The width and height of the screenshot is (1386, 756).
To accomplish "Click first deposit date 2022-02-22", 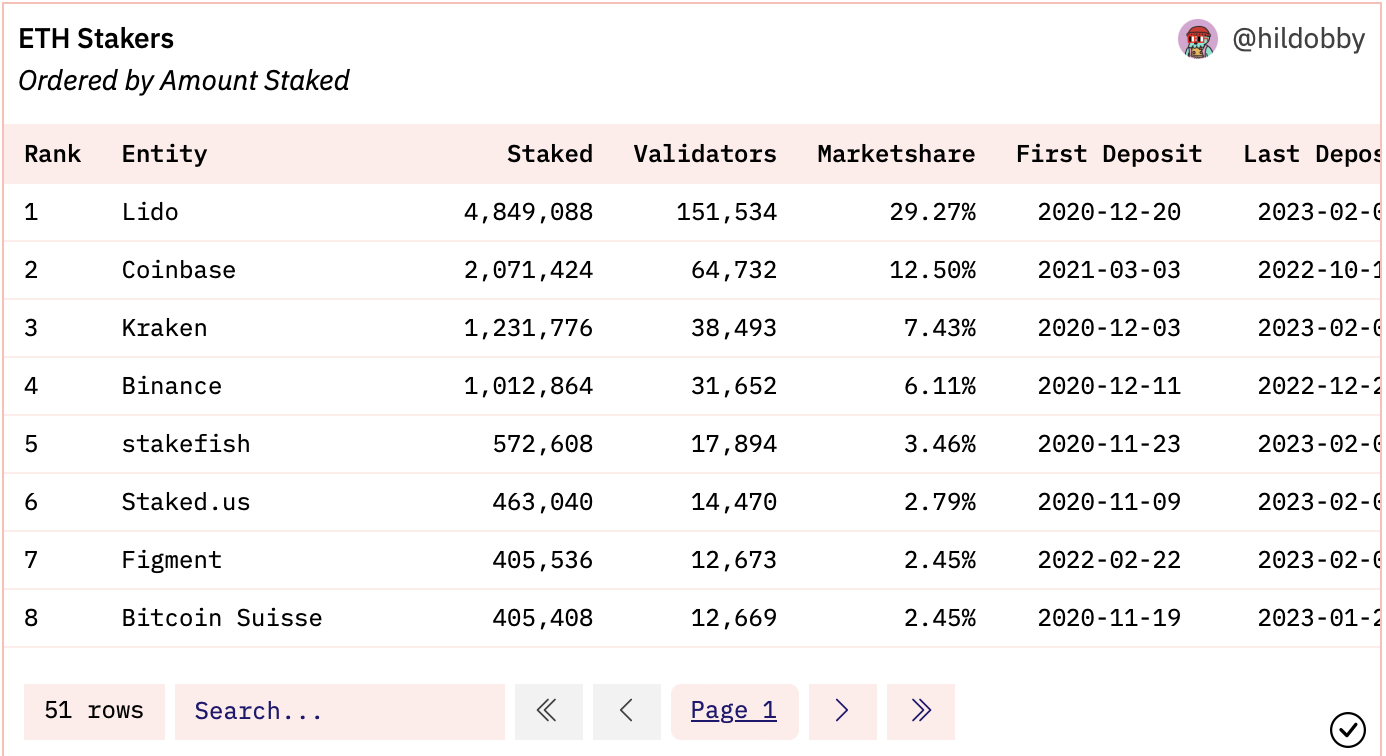I will coord(1109,560).
